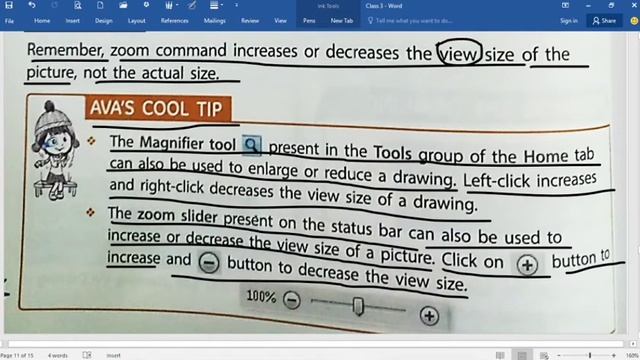The width and height of the screenshot is (640, 360).
Task: Open the custom New Tab ribbon tab
Action: 342,21
